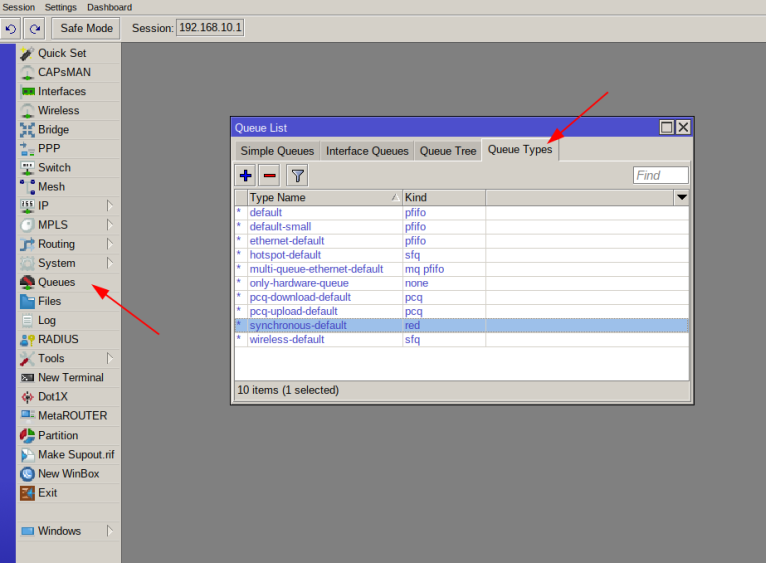Open the Bridge sidebar item

[x=53, y=129]
